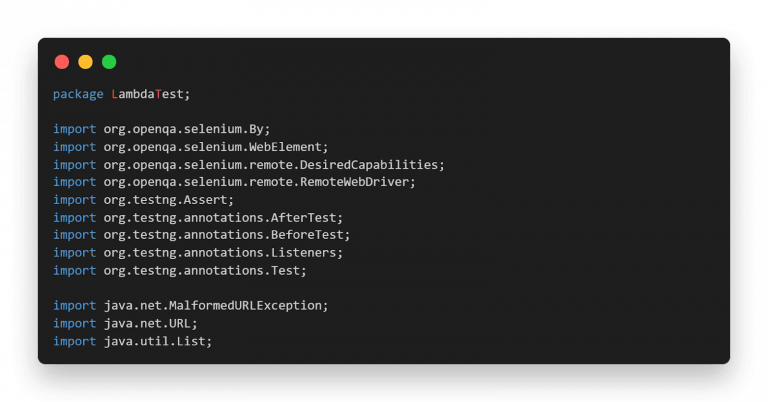Click the yellow minimize dot

[x=85, y=62]
